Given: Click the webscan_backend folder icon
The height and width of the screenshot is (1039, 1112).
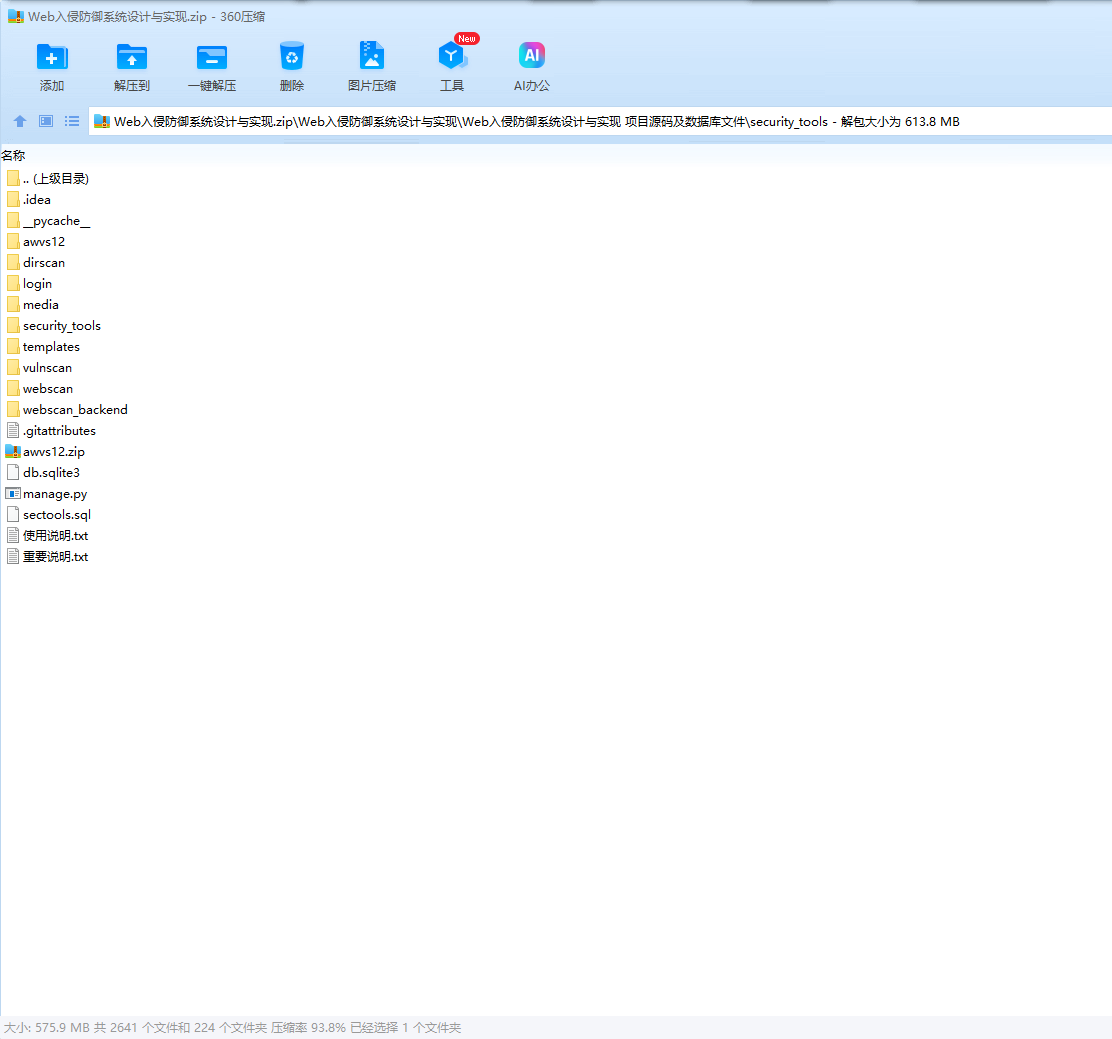Looking at the screenshot, I should tap(13, 409).
